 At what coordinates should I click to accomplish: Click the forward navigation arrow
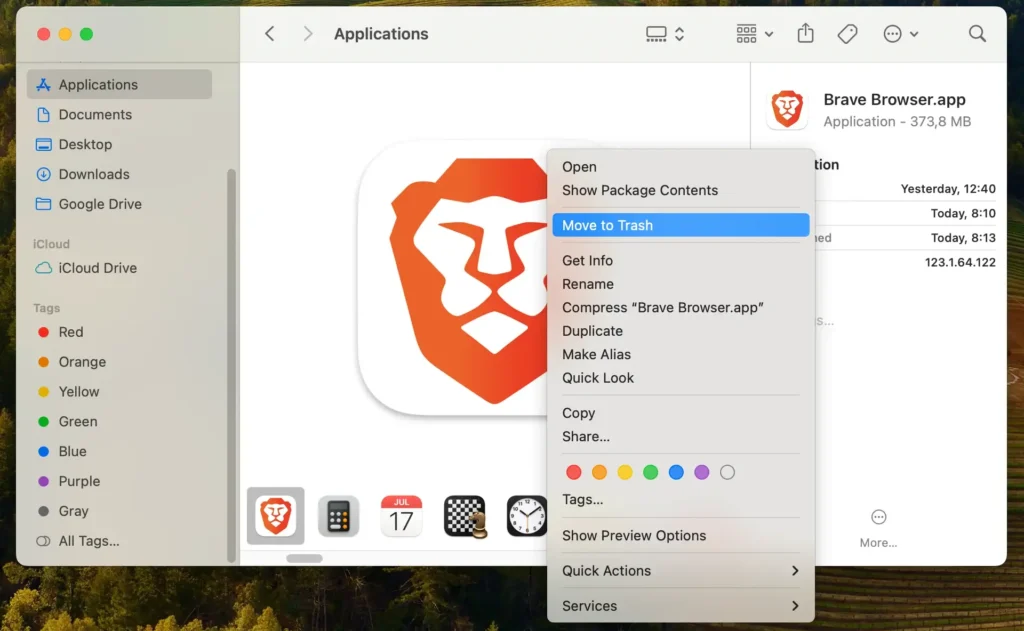308,33
